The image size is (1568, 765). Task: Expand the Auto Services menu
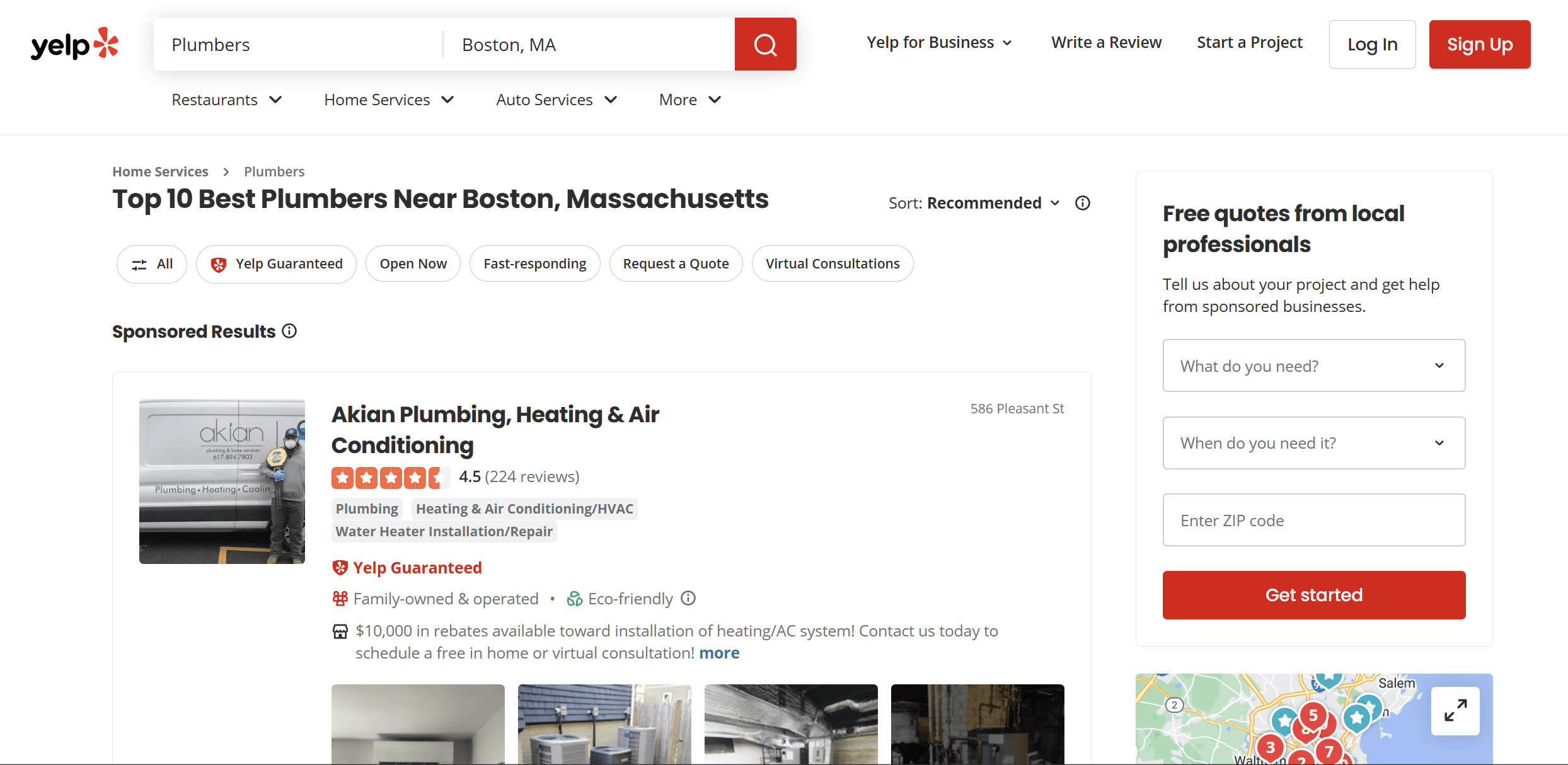pos(556,100)
